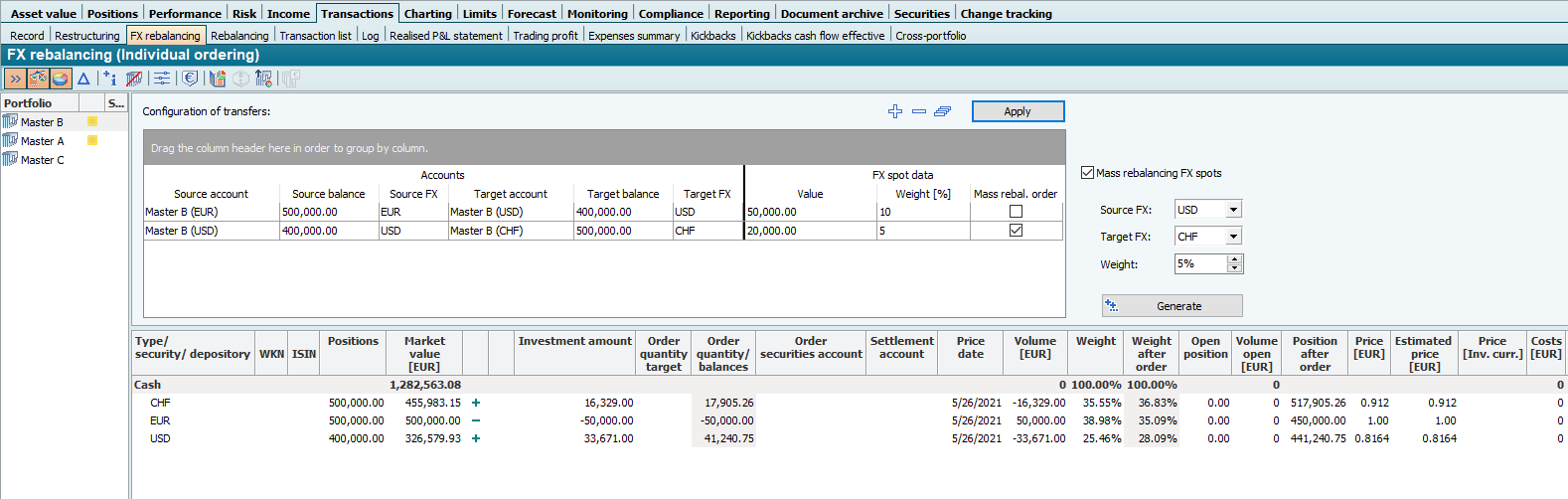The image size is (1568, 499).
Task: Click the euro shield toolbar icon
Action: [190, 79]
